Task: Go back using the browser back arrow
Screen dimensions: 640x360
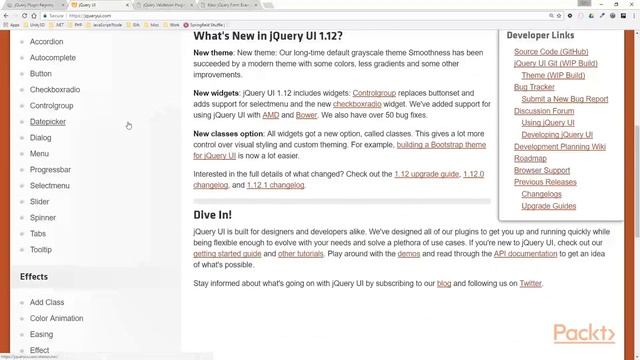Action: pyautogui.click(x=6, y=16)
